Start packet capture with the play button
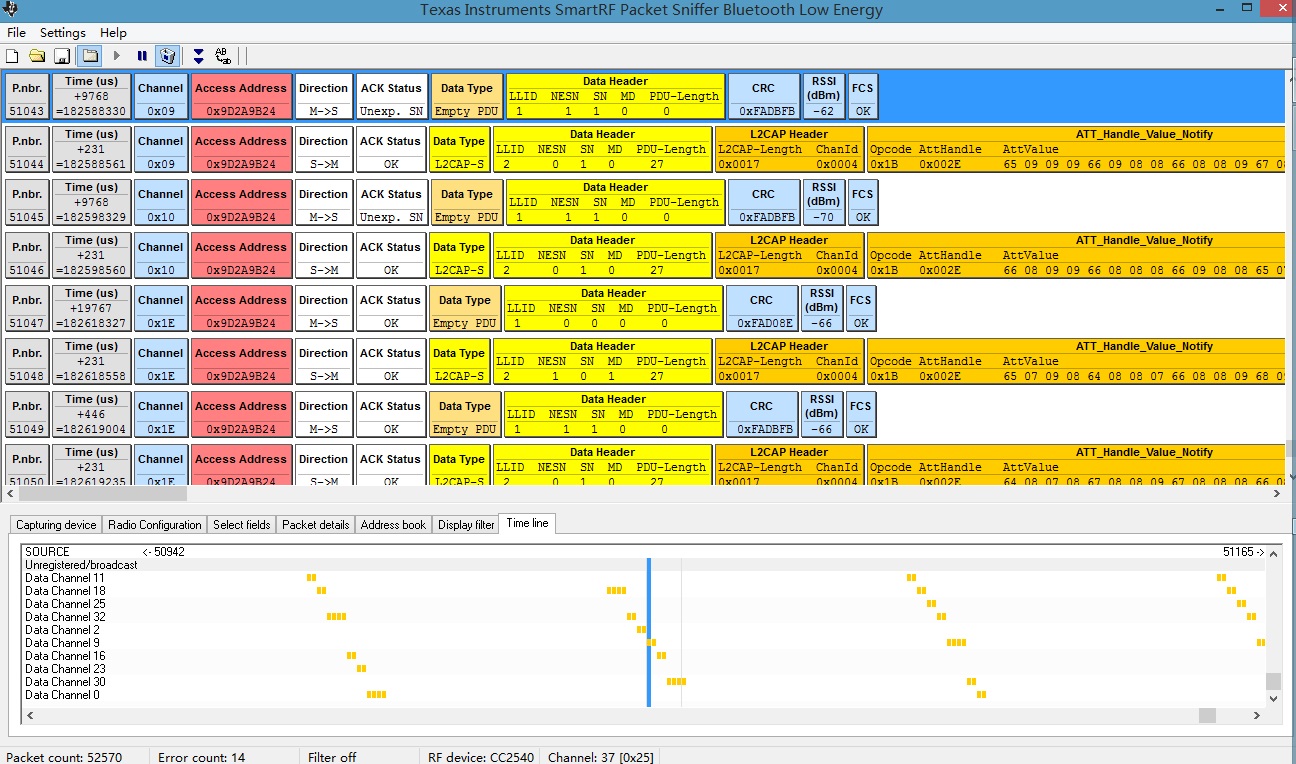Image resolution: width=1296 pixels, height=764 pixels. (x=117, y=56)
